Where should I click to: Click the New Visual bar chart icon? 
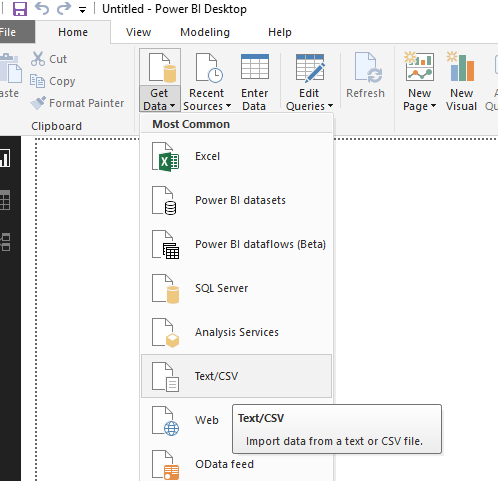[x=462, y=66]
